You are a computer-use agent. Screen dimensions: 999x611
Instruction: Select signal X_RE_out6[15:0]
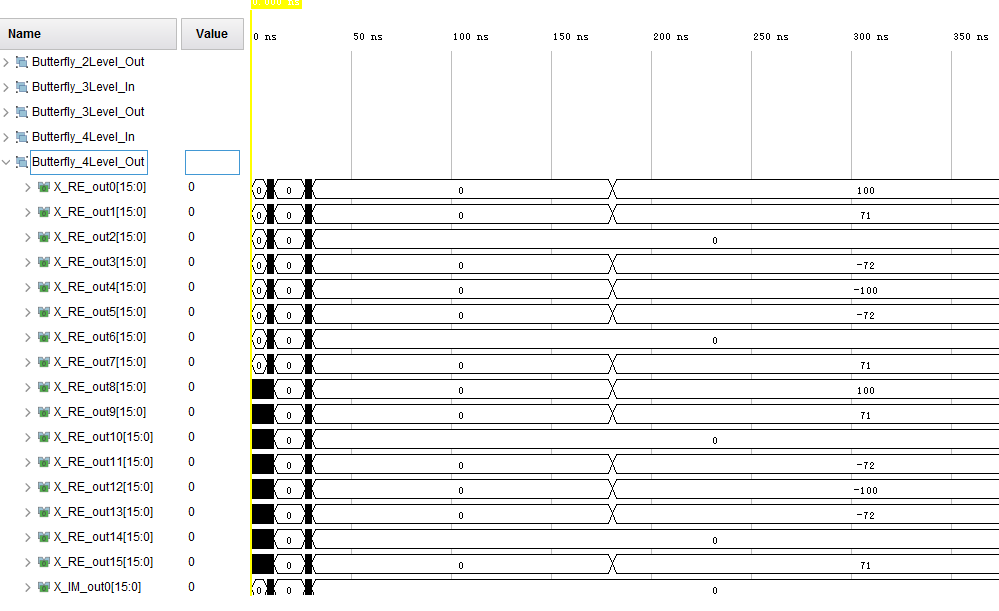pyautogui.click(x=99, y=337)
